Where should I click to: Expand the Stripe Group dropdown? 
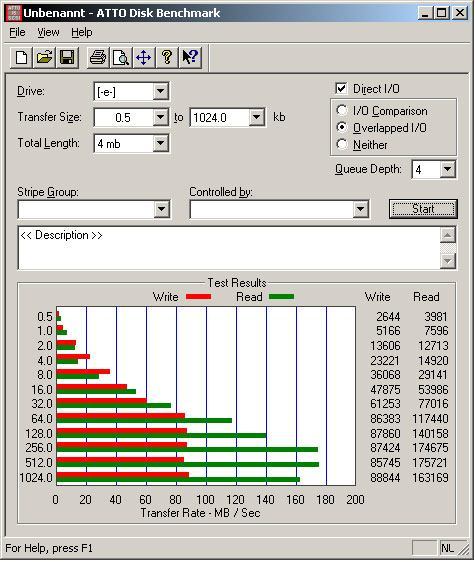pyautogui.click(x=162, y=209)
